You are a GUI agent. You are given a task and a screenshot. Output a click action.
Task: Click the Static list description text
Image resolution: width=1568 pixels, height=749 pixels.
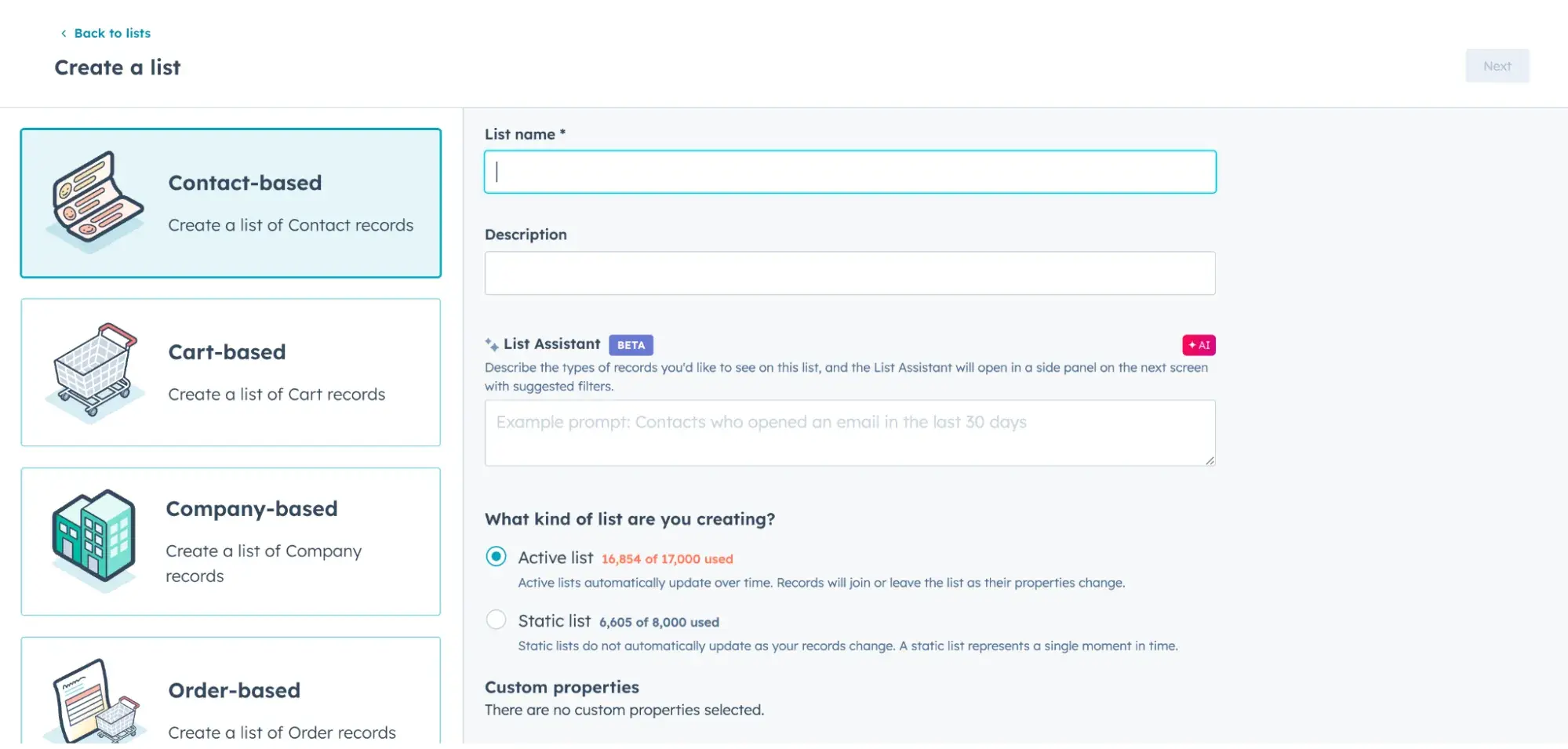[848, 645]
